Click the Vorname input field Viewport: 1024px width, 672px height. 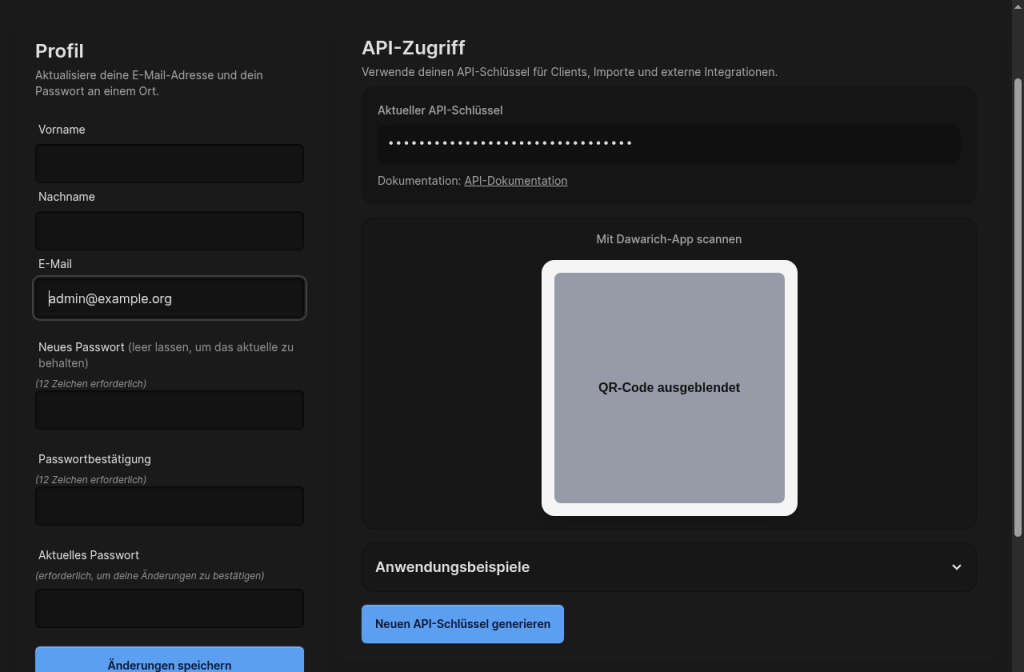[169, 163]
